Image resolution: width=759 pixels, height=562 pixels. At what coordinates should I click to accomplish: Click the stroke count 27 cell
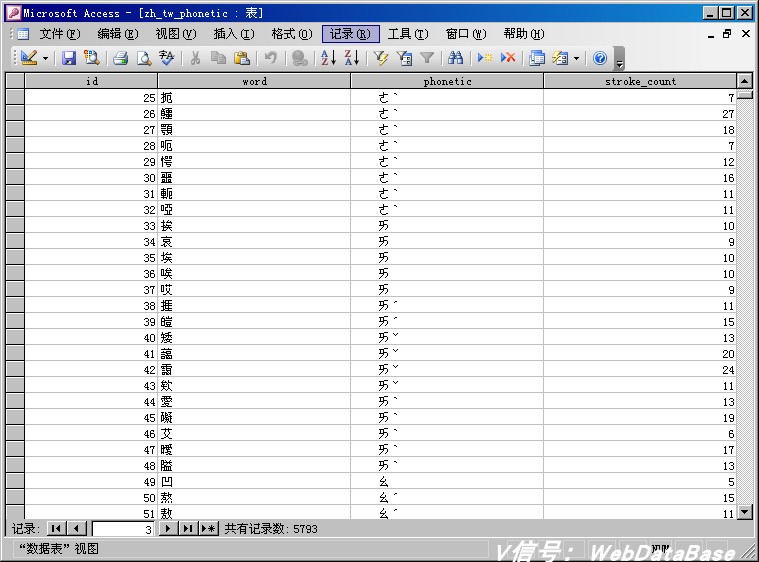point(640,114)
